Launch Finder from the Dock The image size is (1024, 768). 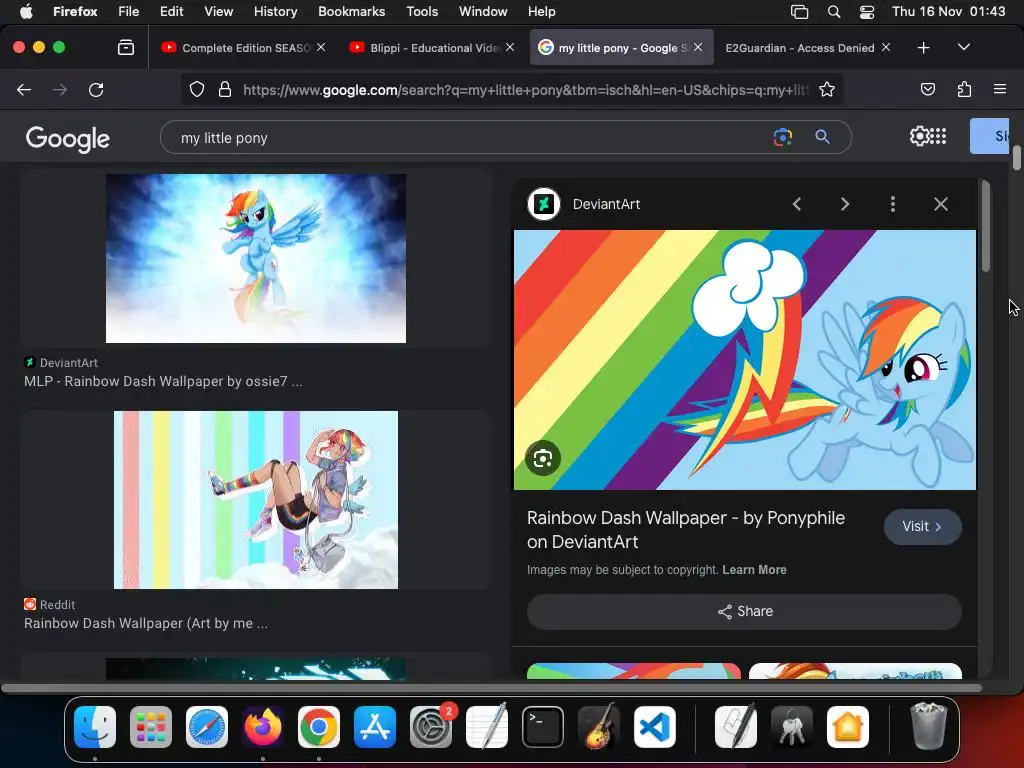(x=95, y=727)
